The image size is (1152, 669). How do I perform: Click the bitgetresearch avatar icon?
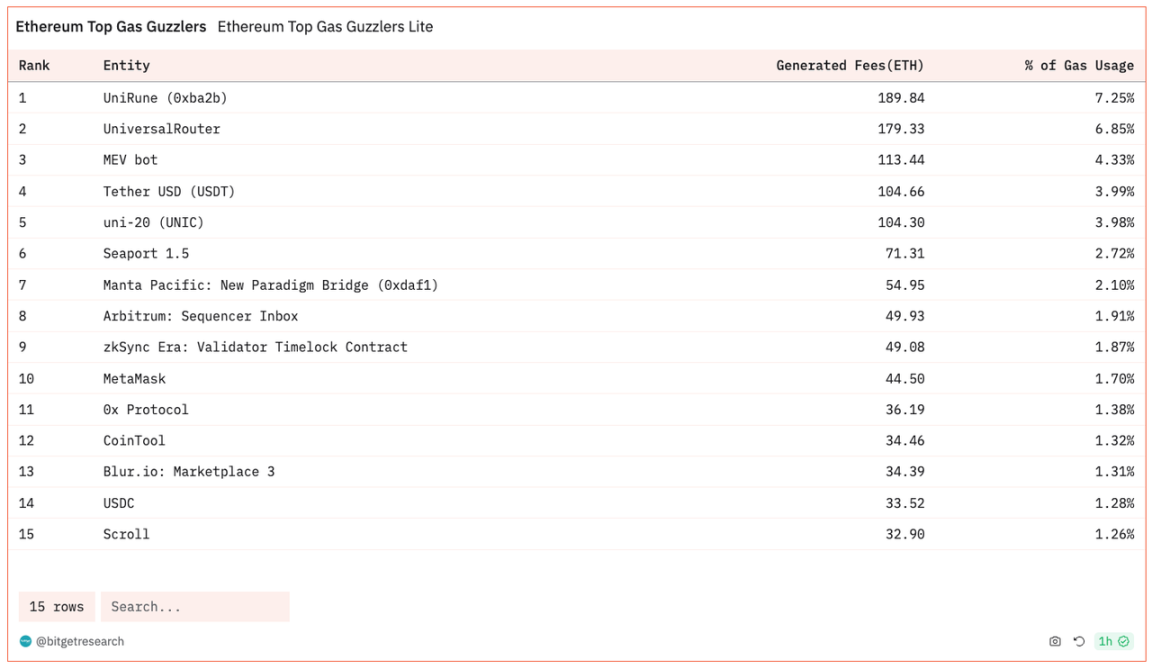coord(25,642)
